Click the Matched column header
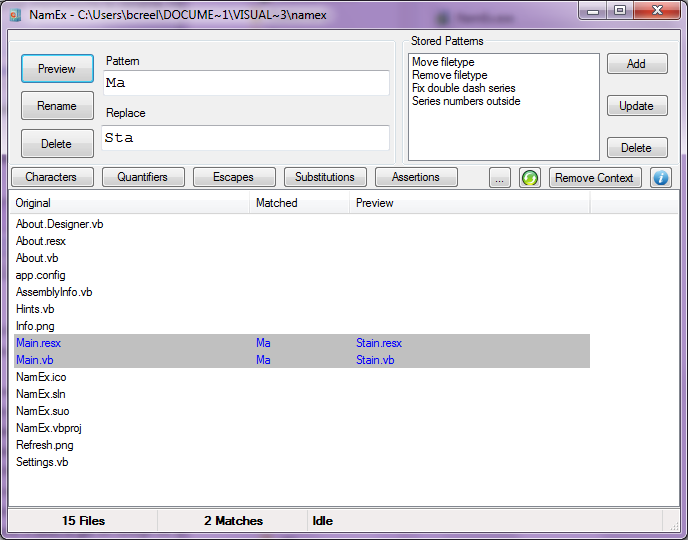This screenshot has height=540, width=688. 300,203
